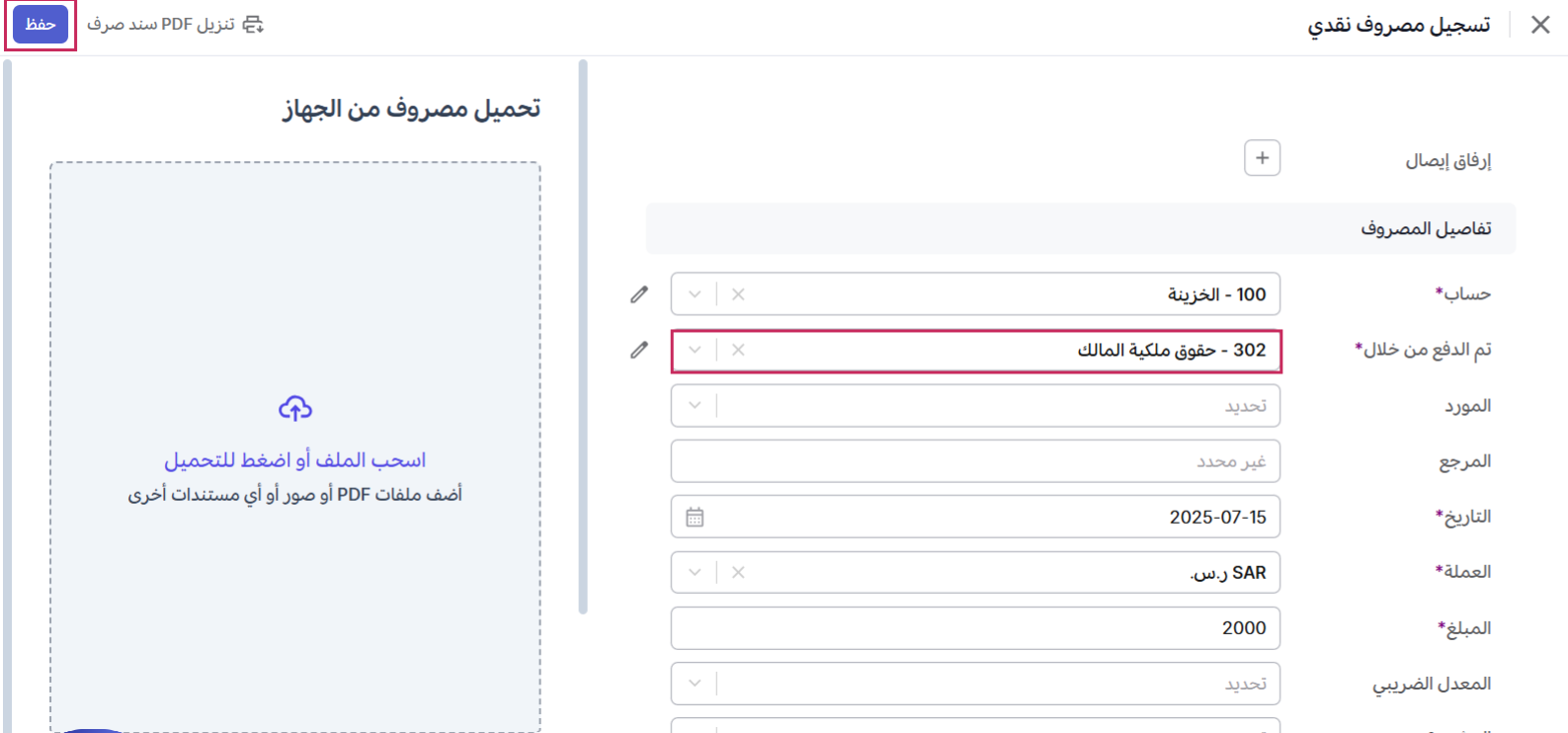
Task: Download the PDF payment voucher
Action: click(175, 25)
